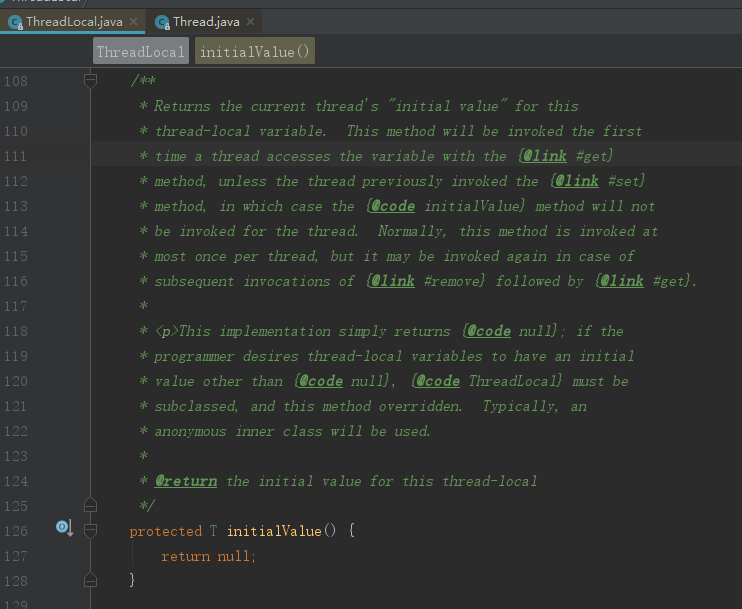Click line number 111 in gutter
Viewport: 742px width, 609px height.
pos(16,156)
